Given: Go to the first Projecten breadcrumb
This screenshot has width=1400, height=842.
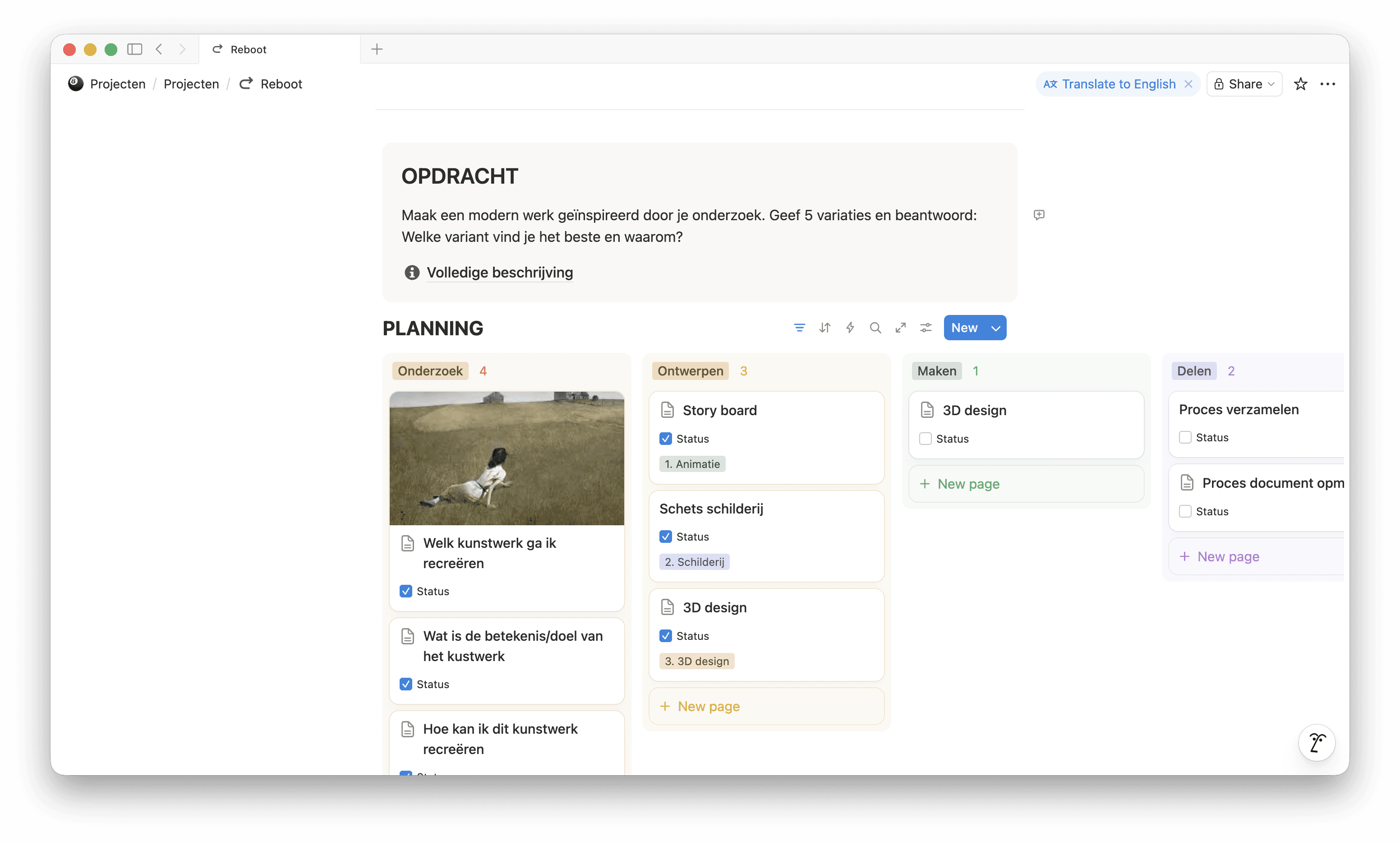Looking at the screenshot, I should (117, 84).
